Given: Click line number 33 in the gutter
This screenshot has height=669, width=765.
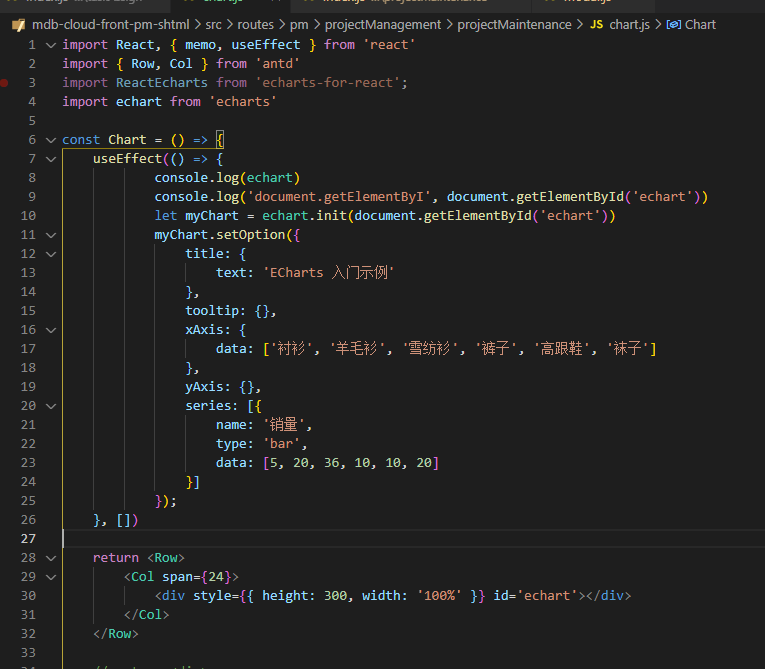Looking at the screenshot, I should point(28,653).
